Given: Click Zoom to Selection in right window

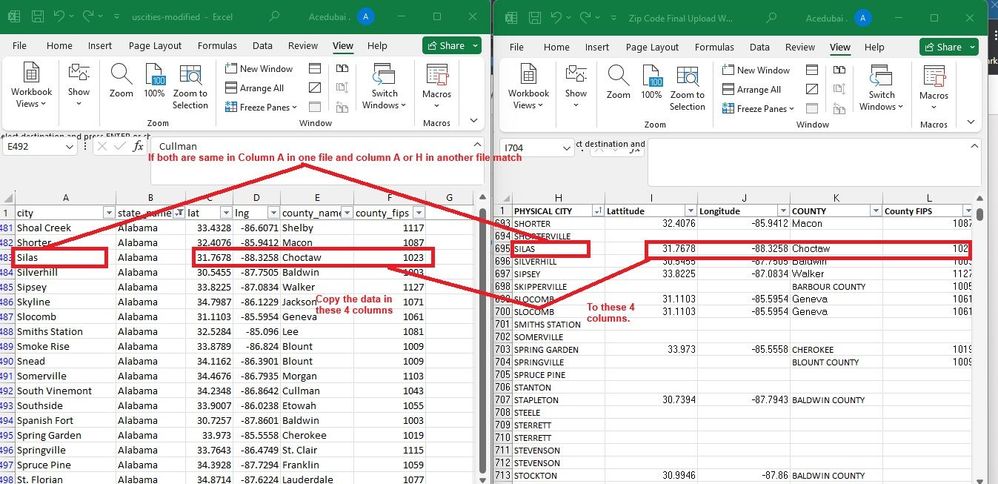Looking at the screenshot, I should coord(687,88).
